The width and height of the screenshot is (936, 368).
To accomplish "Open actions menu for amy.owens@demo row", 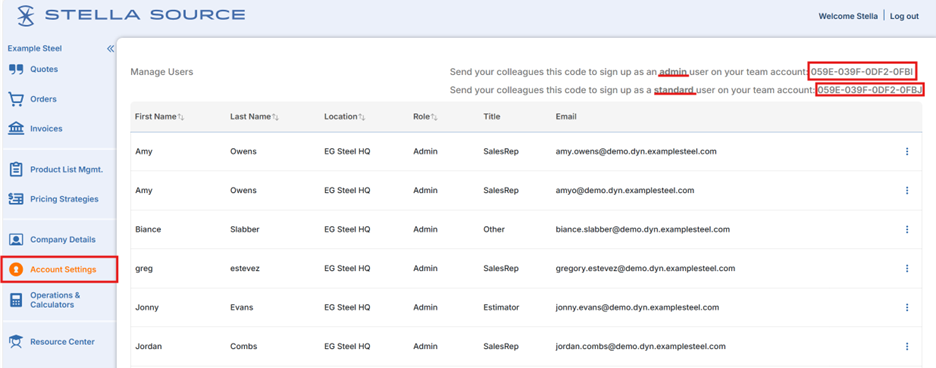I will (907, 152).
